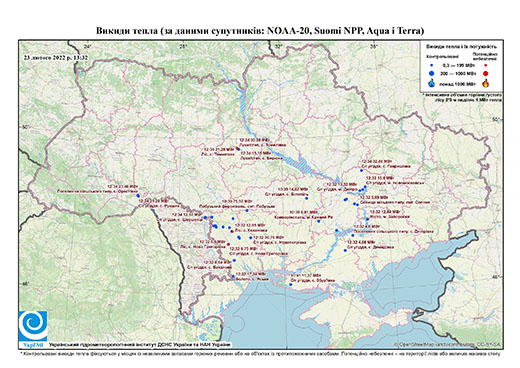
Task: Click the small red dot legend symbol
Action: click(x=485, y=66)
